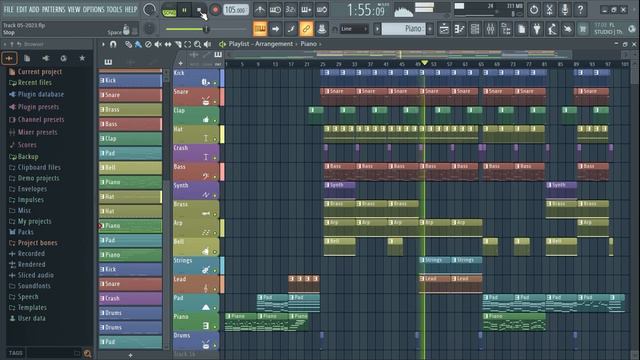This screenshot has width=640, height=360.
Task: Toggle the recording countdown 3 2 1 icon
Action: point(291,9)
